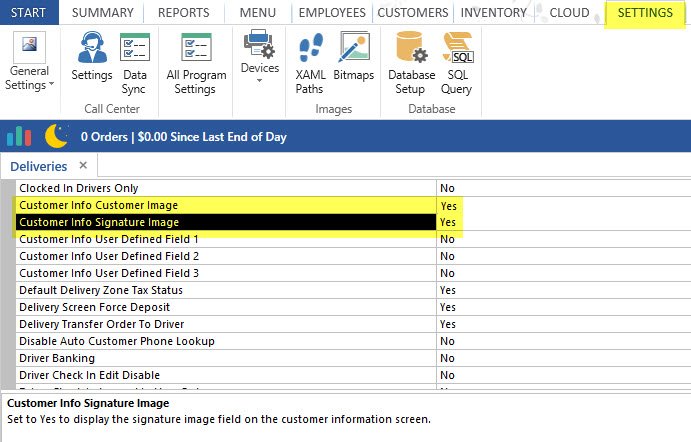Expand the Devices dropdown arrow
691x442 pixels.
pyautogui.click(x=260, y=81)
